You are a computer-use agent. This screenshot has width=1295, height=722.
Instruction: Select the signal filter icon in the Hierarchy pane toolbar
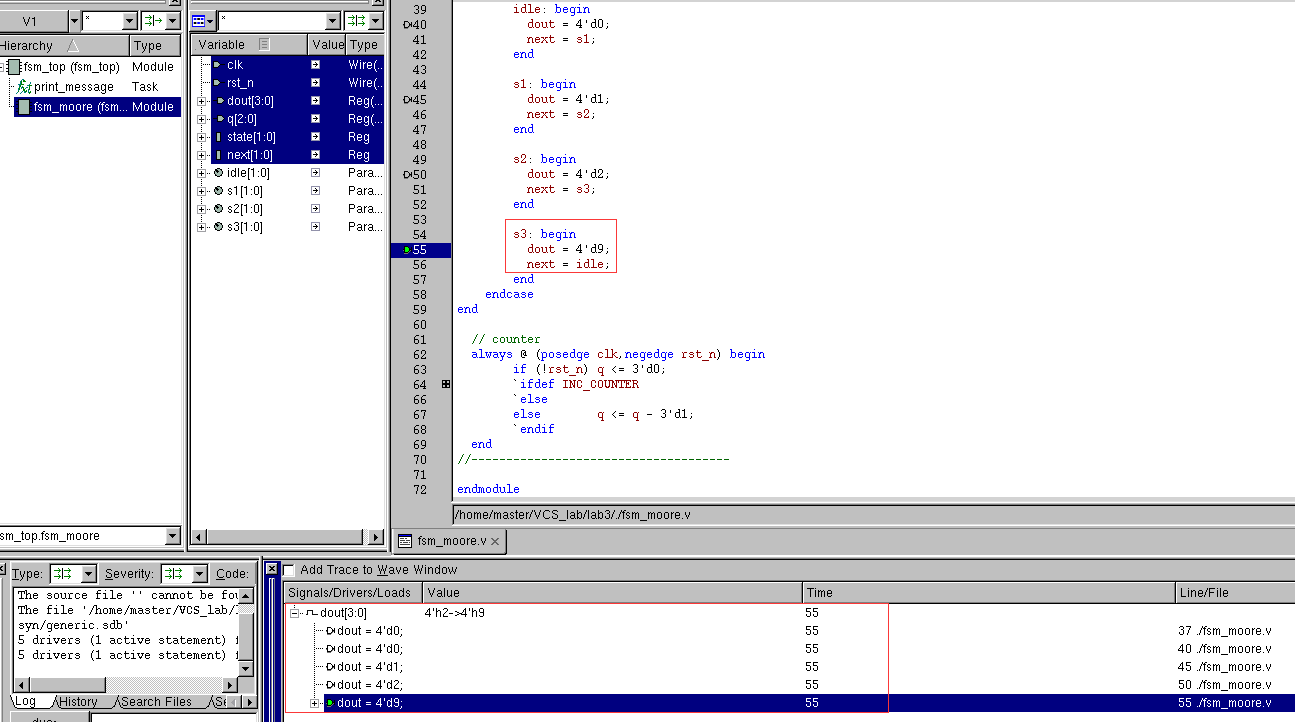coord(150,19)
